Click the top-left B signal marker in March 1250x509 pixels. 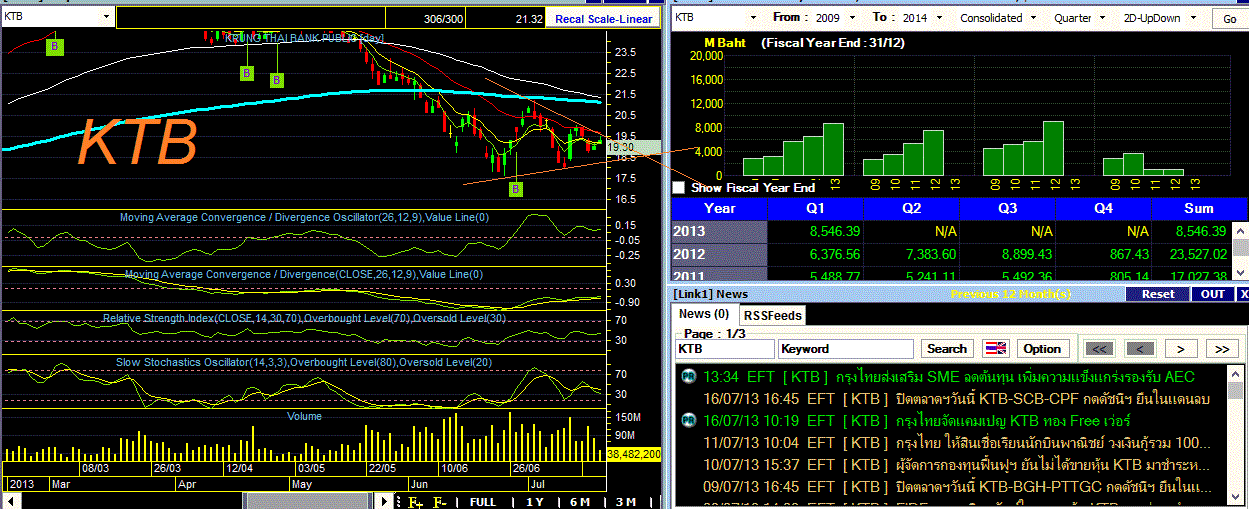tap(55, 46)
